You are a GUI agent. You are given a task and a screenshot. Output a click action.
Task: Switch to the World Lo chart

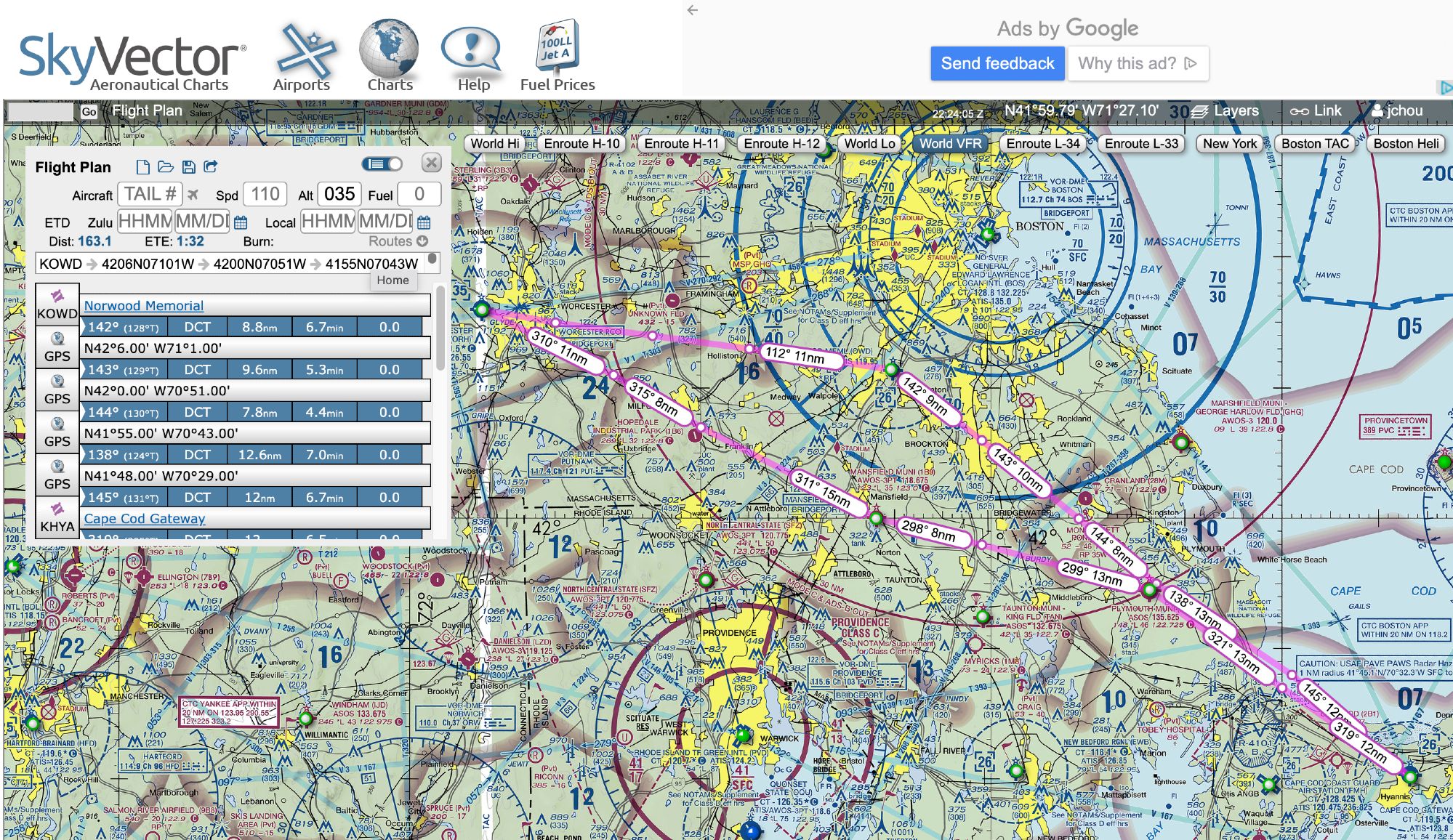pos(870,144)
